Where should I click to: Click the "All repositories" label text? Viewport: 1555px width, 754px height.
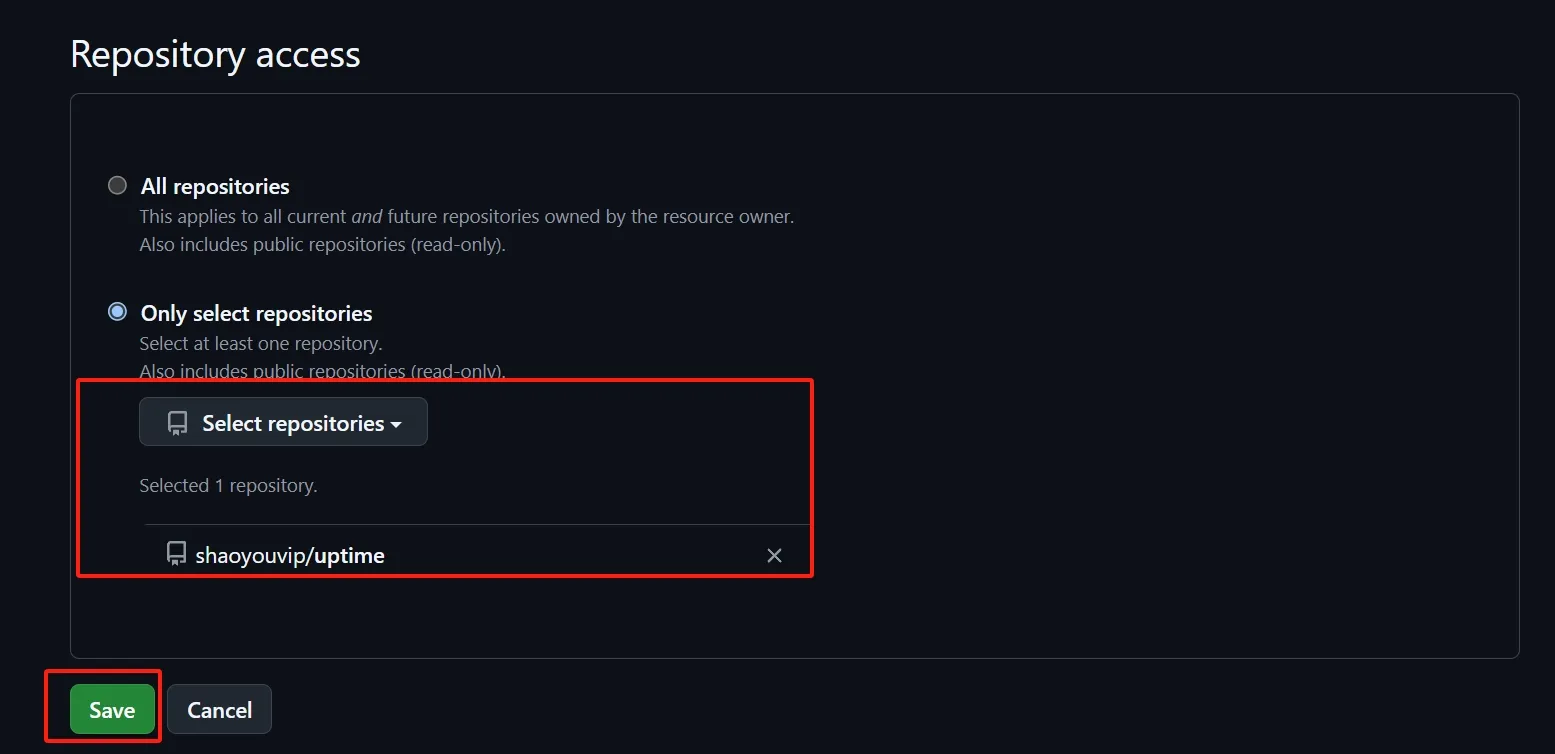(x=215, y=186)
